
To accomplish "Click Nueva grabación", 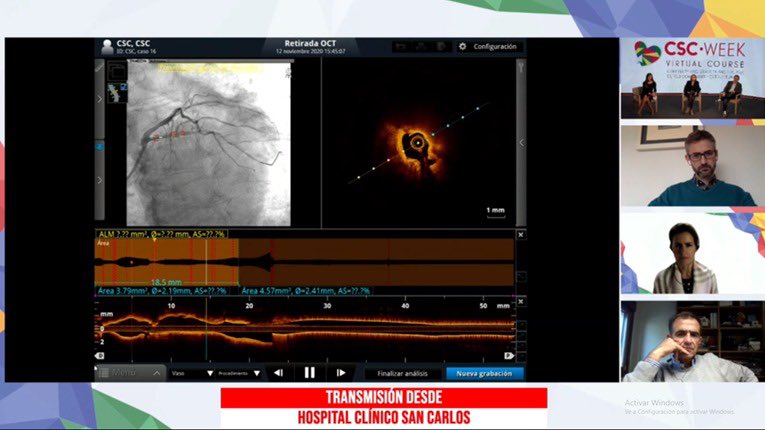I will (484, 373).
